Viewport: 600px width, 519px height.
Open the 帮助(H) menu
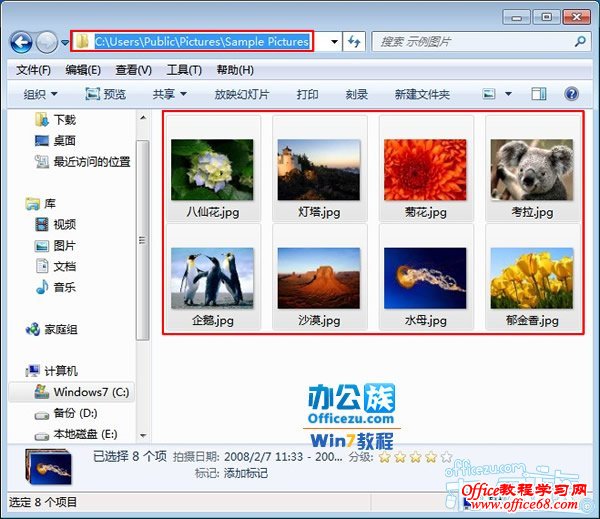point(235,70)
